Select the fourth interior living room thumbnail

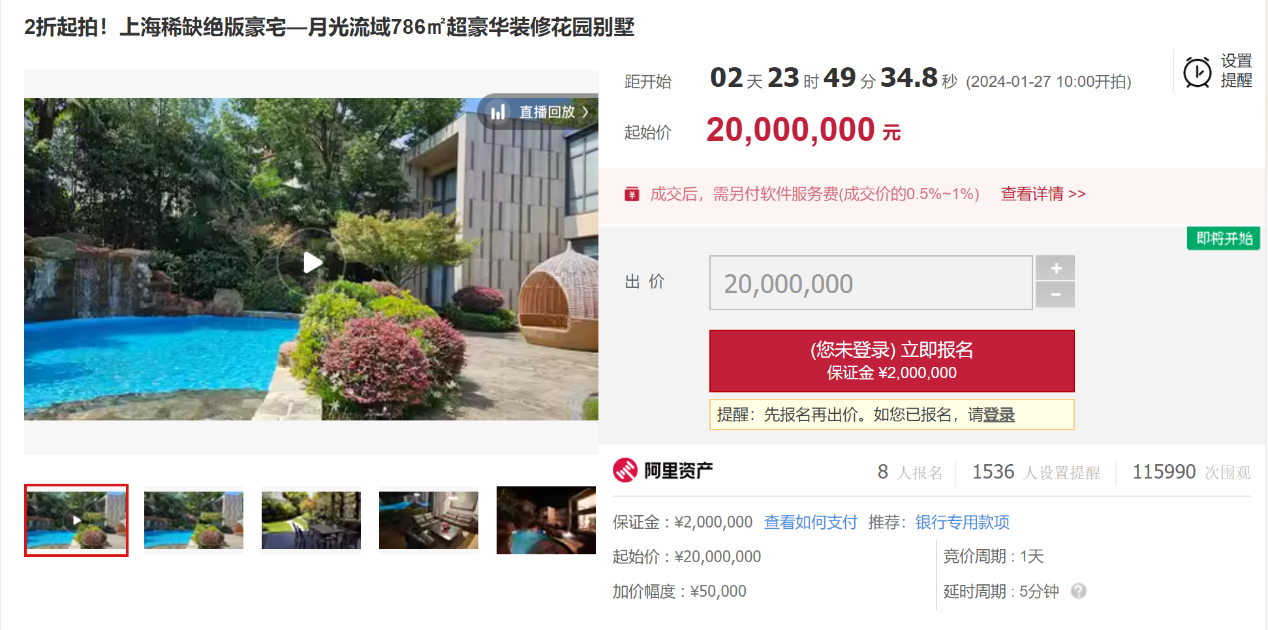coord(429,520)
